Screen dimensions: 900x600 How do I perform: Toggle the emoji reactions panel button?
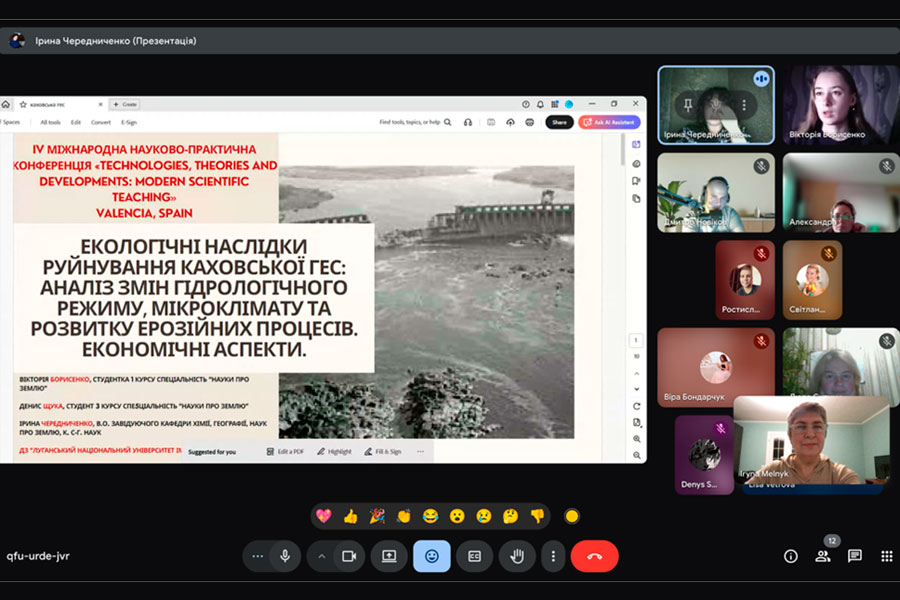click(x=432, y=556)
